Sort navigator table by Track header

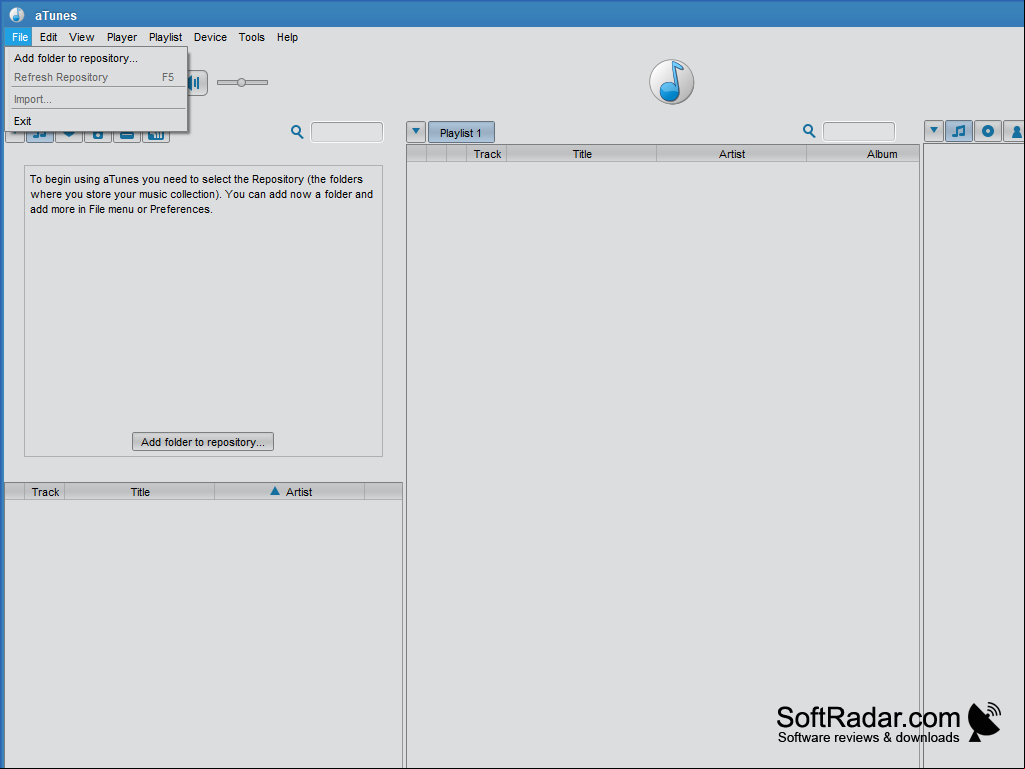pos(45,492)
